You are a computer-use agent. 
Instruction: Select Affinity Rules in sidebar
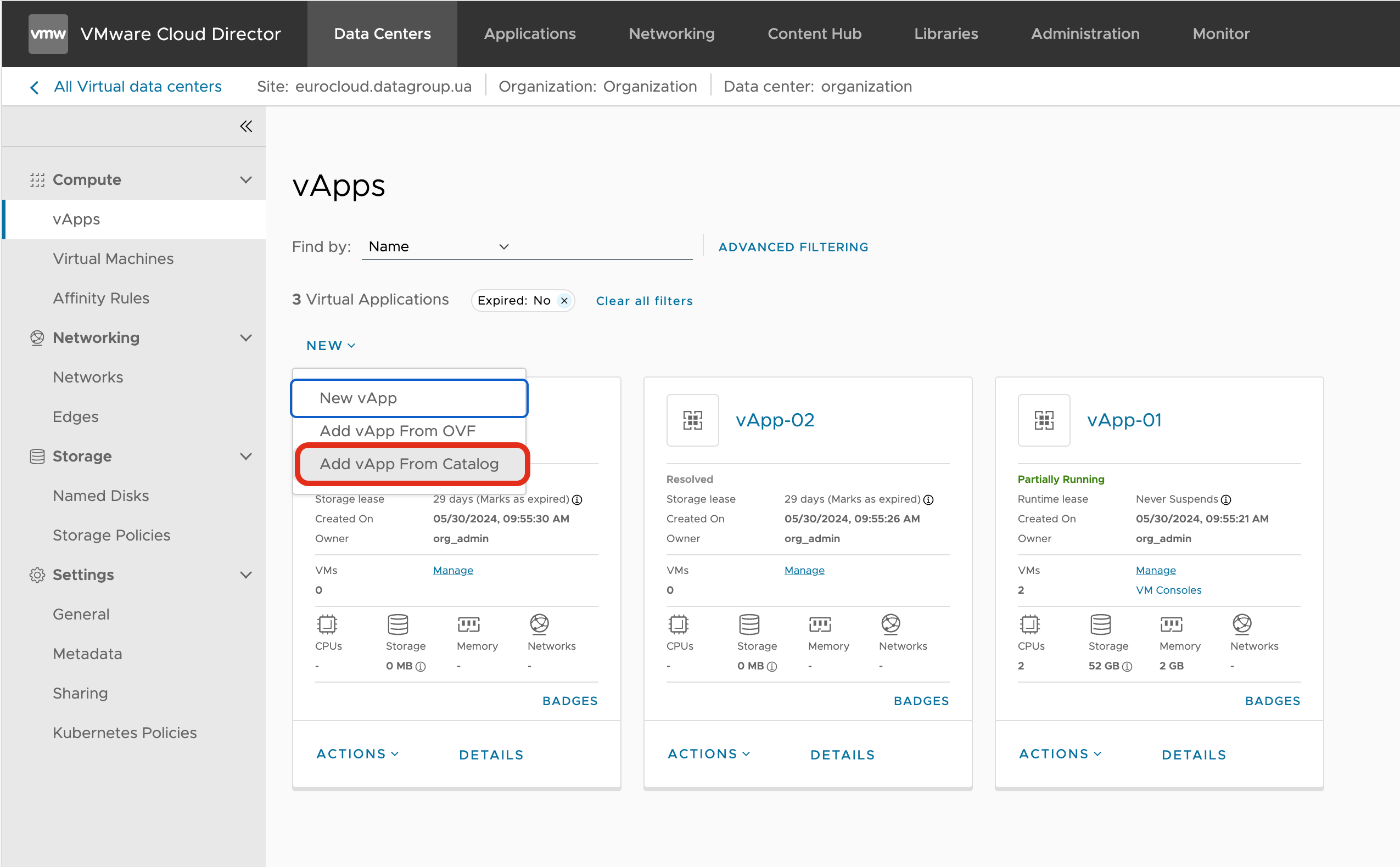101,298
